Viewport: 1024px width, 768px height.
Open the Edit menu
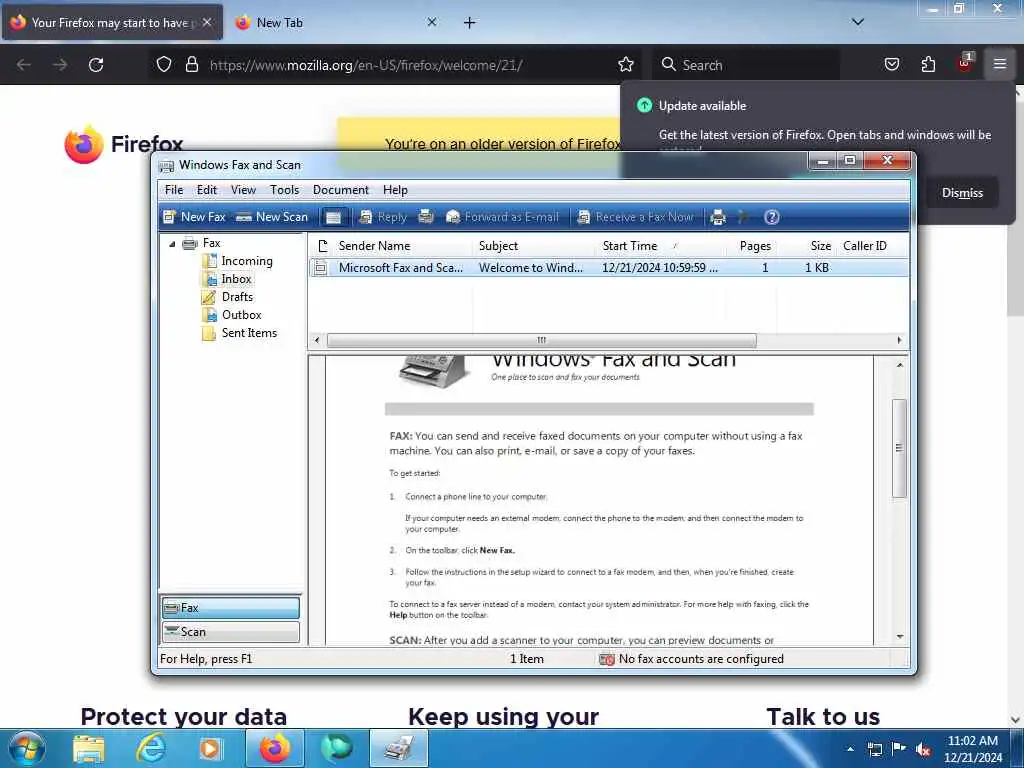click(206, 190)
